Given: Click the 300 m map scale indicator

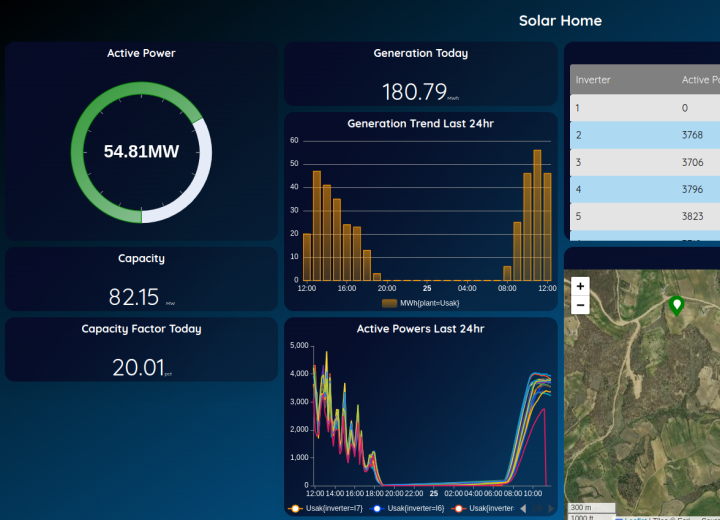Looking at the screenshot, I should pyautogui.click(x=591, y=508).
